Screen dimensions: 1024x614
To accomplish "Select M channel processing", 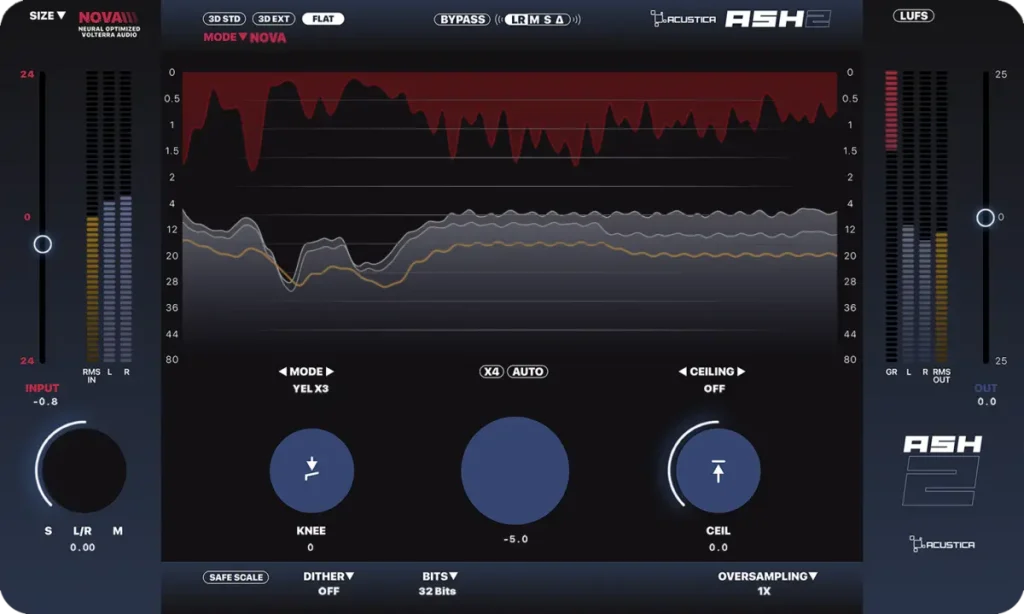I will pos(534,20).
